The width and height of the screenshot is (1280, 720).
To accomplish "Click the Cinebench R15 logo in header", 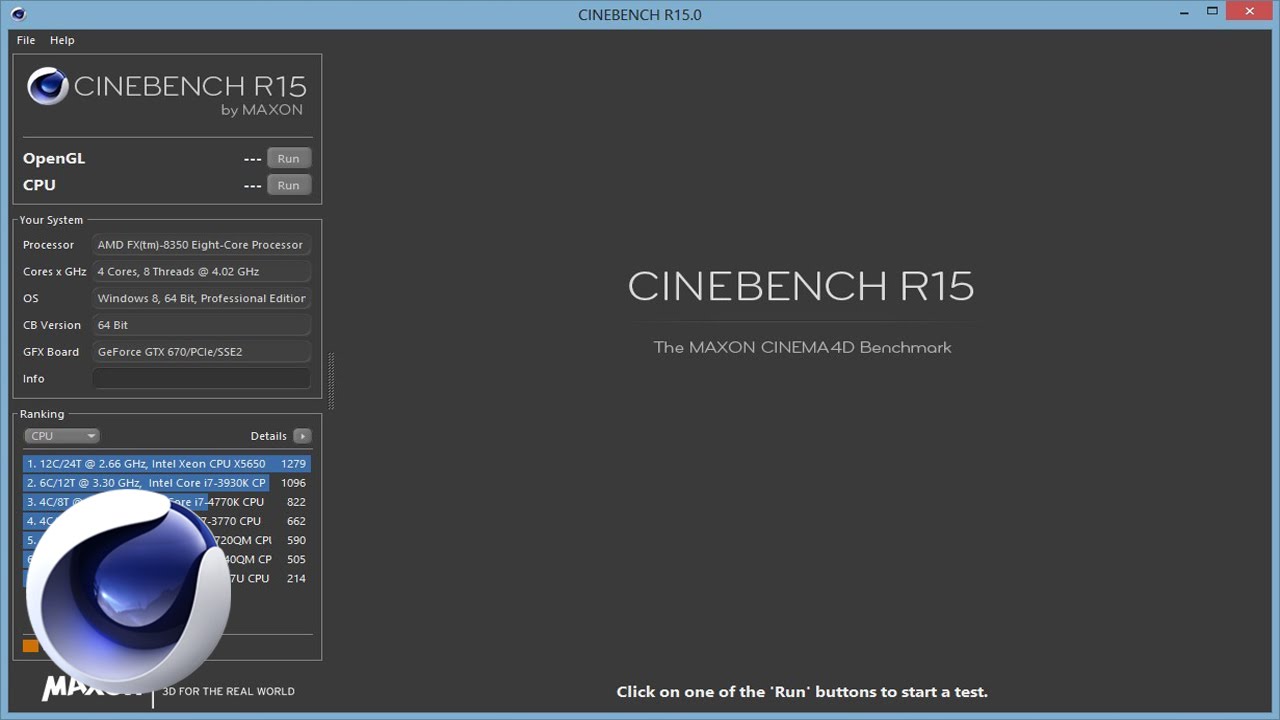I will (166, 92).
